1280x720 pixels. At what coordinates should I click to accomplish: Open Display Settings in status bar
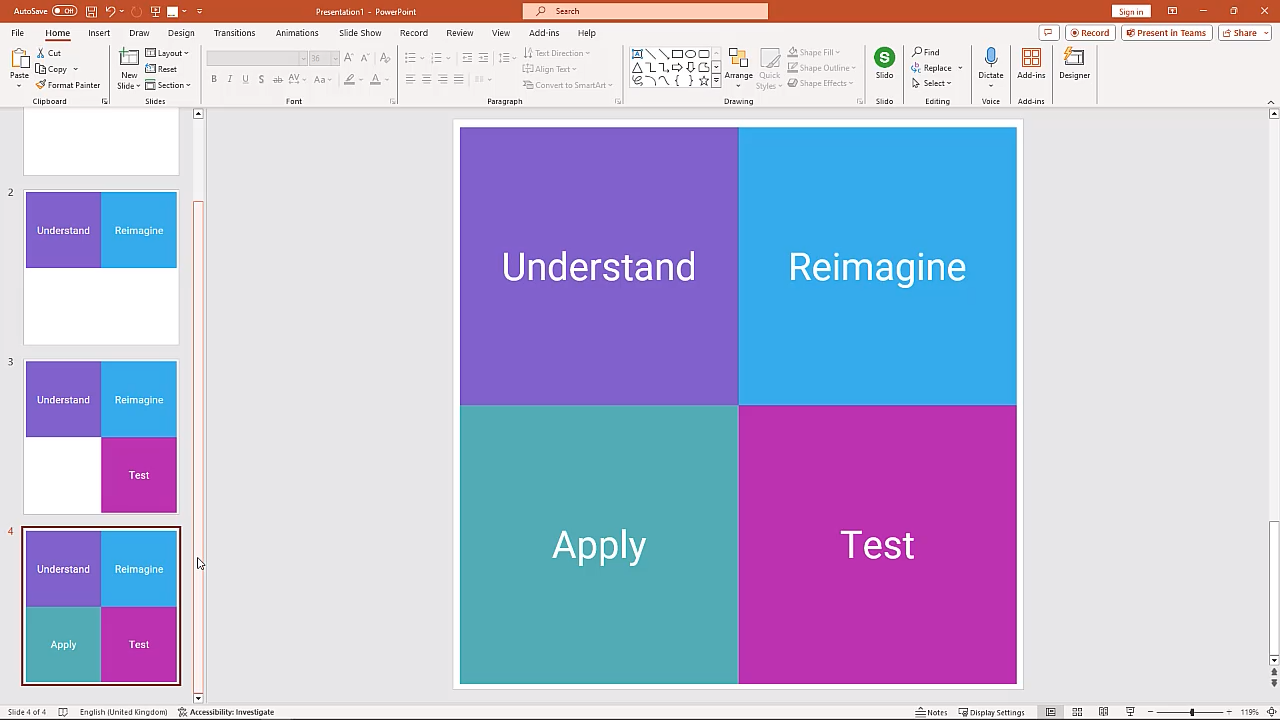(x=991, y=712)
